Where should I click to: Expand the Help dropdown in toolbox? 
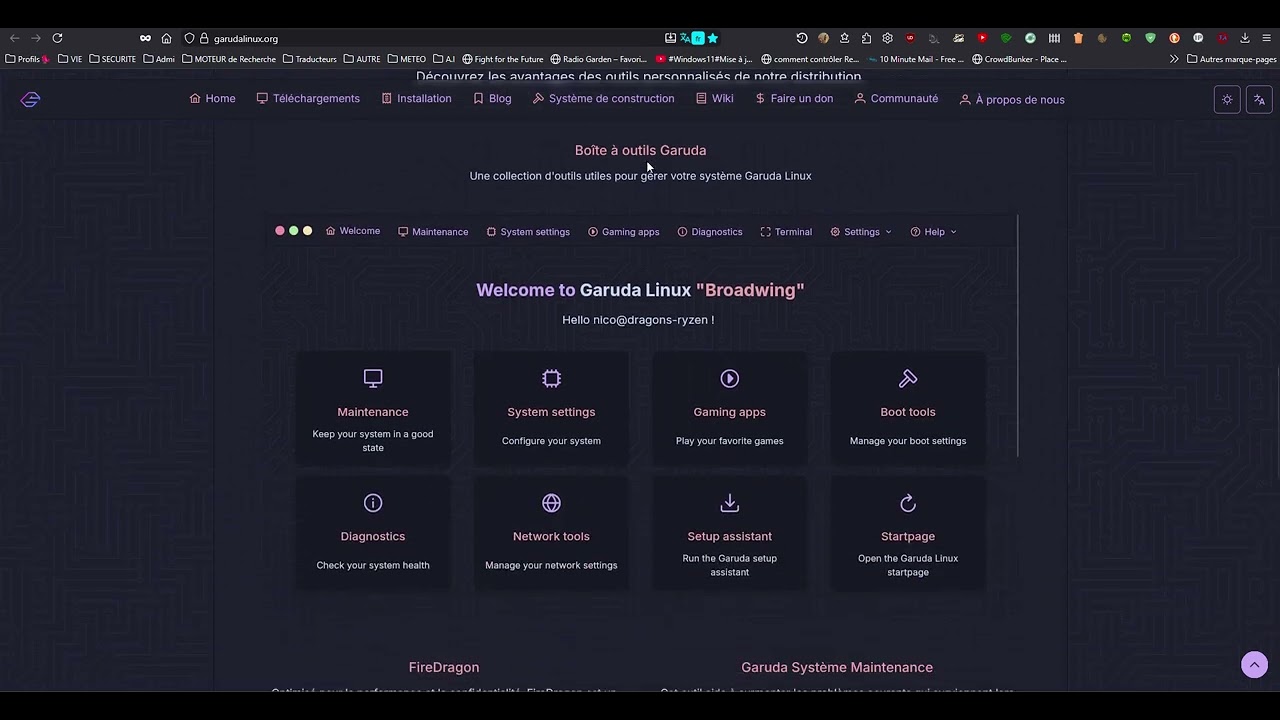pyautogui.click(x=933, y=232)
